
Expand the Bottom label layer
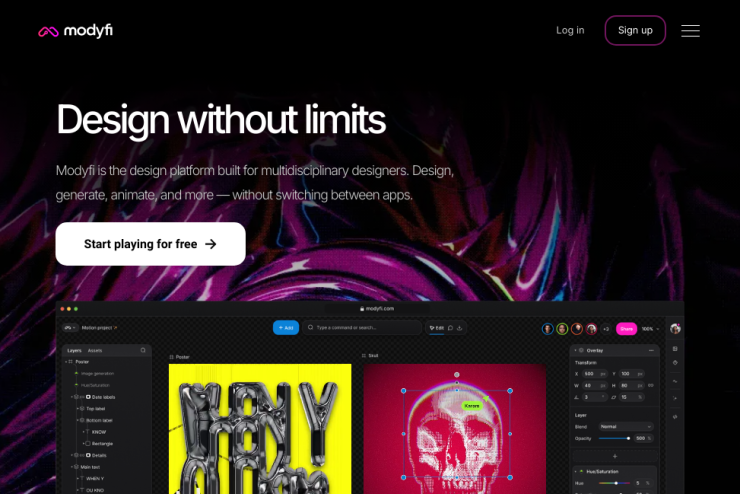(77, 420)
